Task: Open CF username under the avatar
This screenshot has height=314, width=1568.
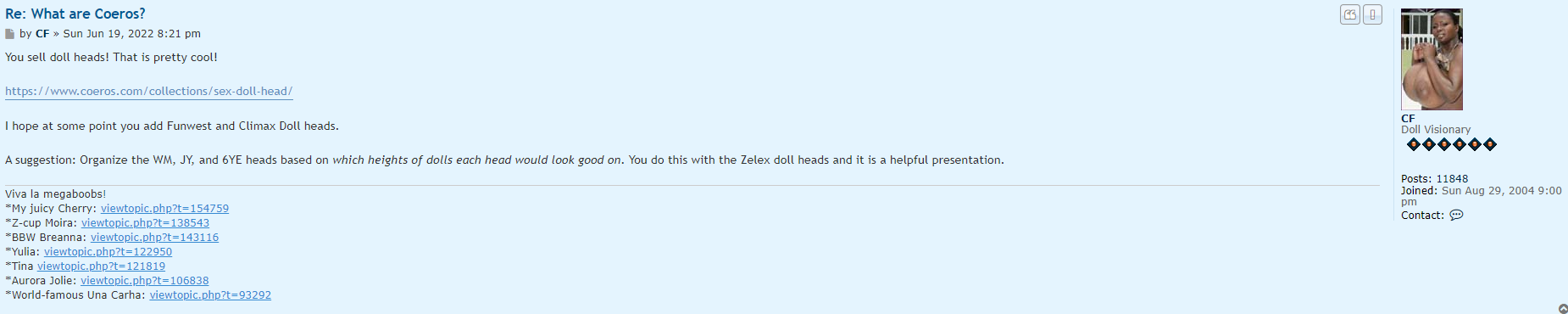Action: pyautogui.click(x=1408, y=119)
